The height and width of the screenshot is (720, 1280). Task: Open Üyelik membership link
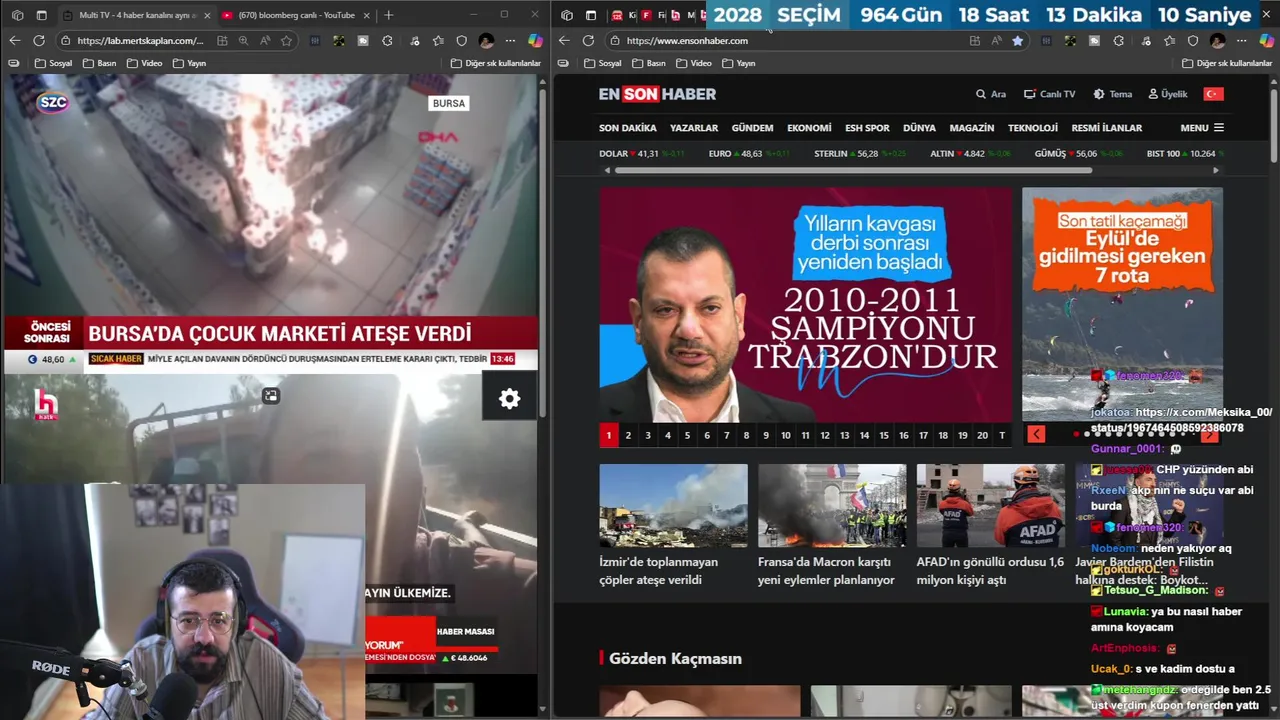pyautogui.click(x=1168, y=94)
